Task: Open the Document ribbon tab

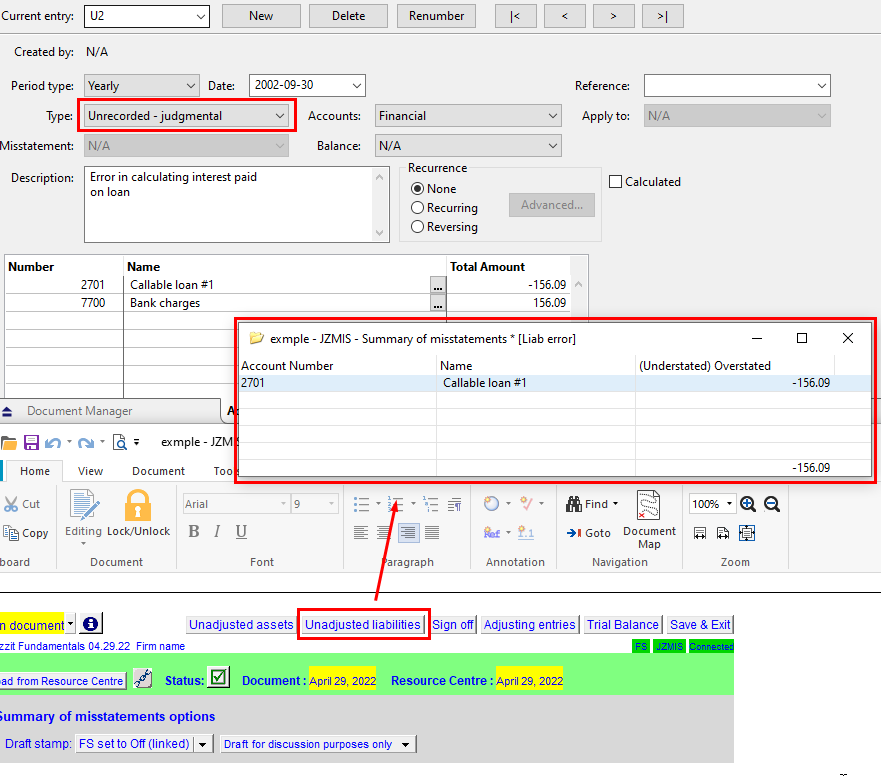Action: pyautogui.click(x=158, y=471)
